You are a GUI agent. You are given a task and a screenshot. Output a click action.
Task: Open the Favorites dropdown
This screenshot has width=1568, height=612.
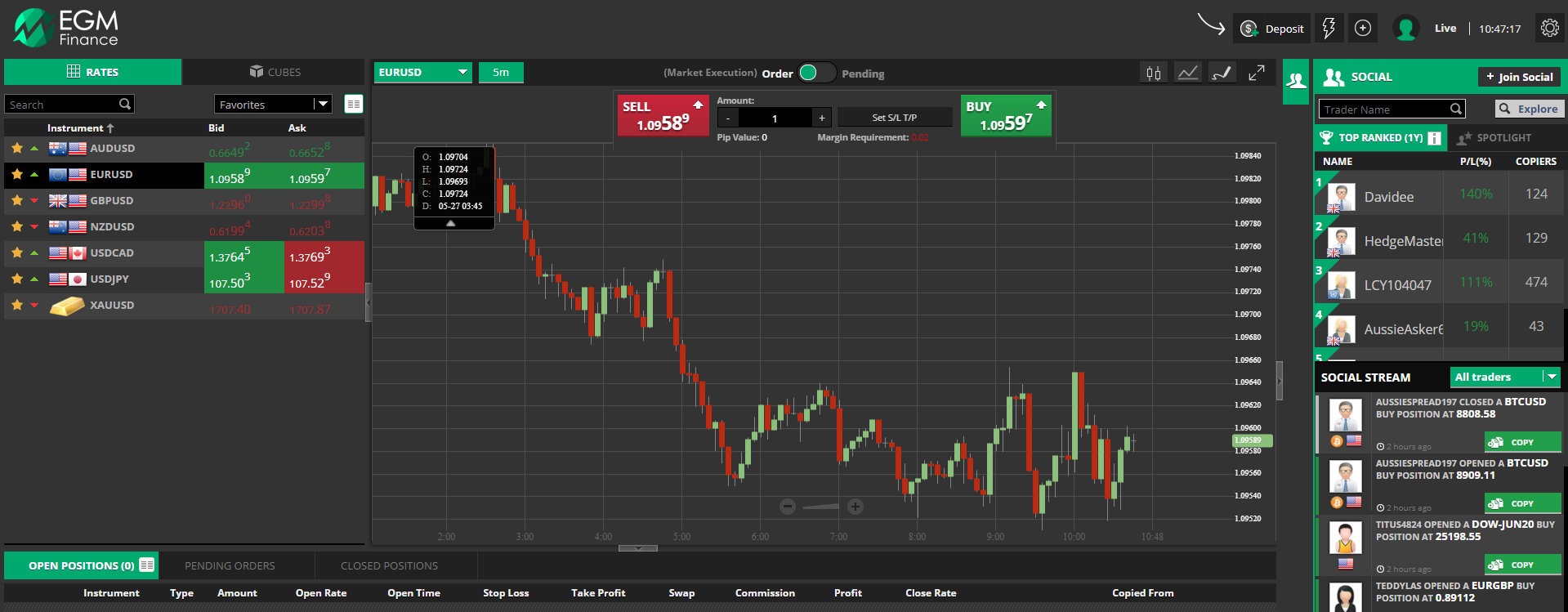coord(273,105)
